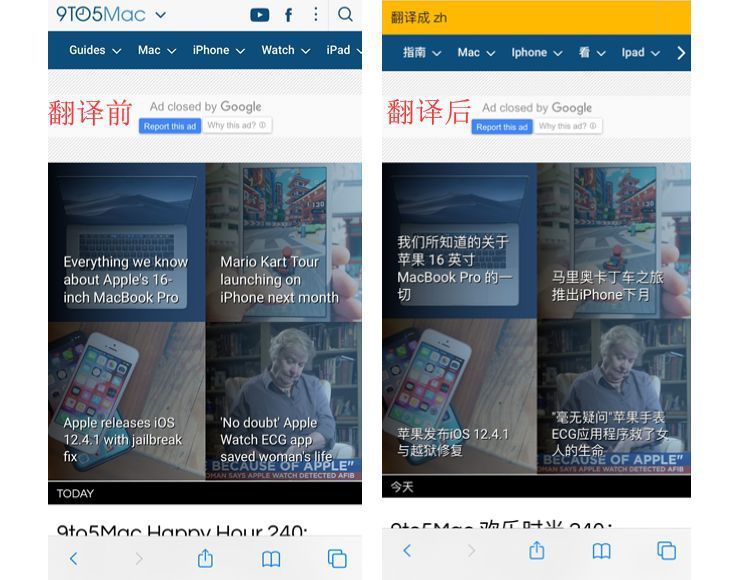Open Bookmarks in left Safari toolbar
This screenshot has height=580, width=746.
tap(271, 559)
